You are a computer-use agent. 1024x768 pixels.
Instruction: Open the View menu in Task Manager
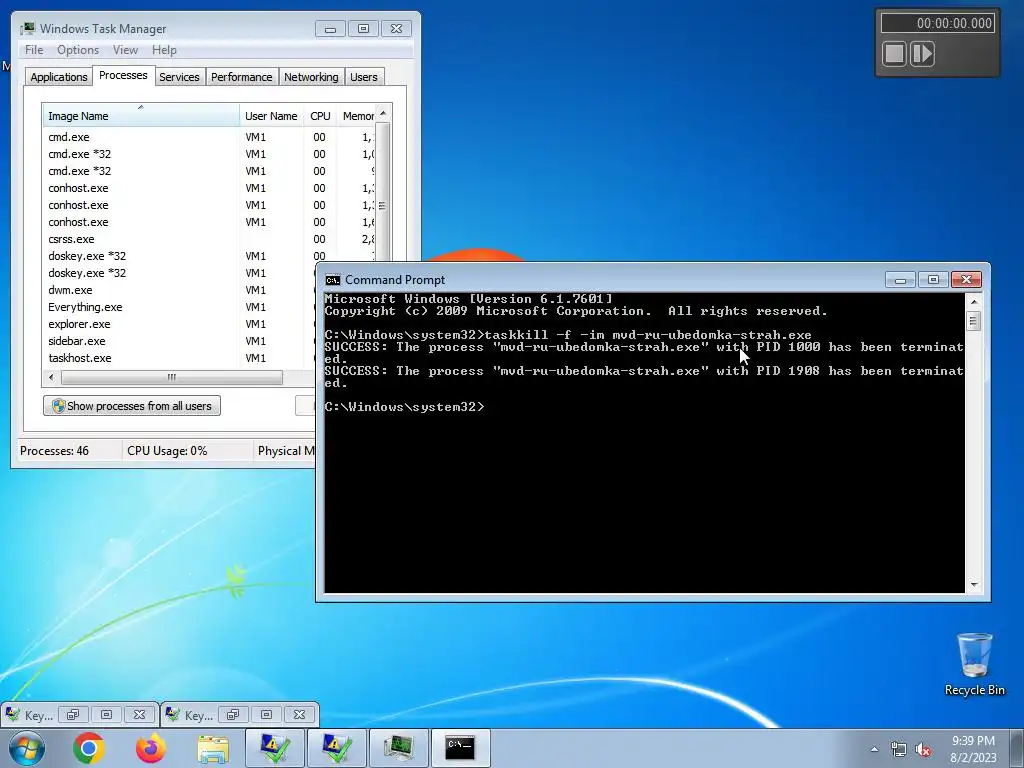pos(125,50)
